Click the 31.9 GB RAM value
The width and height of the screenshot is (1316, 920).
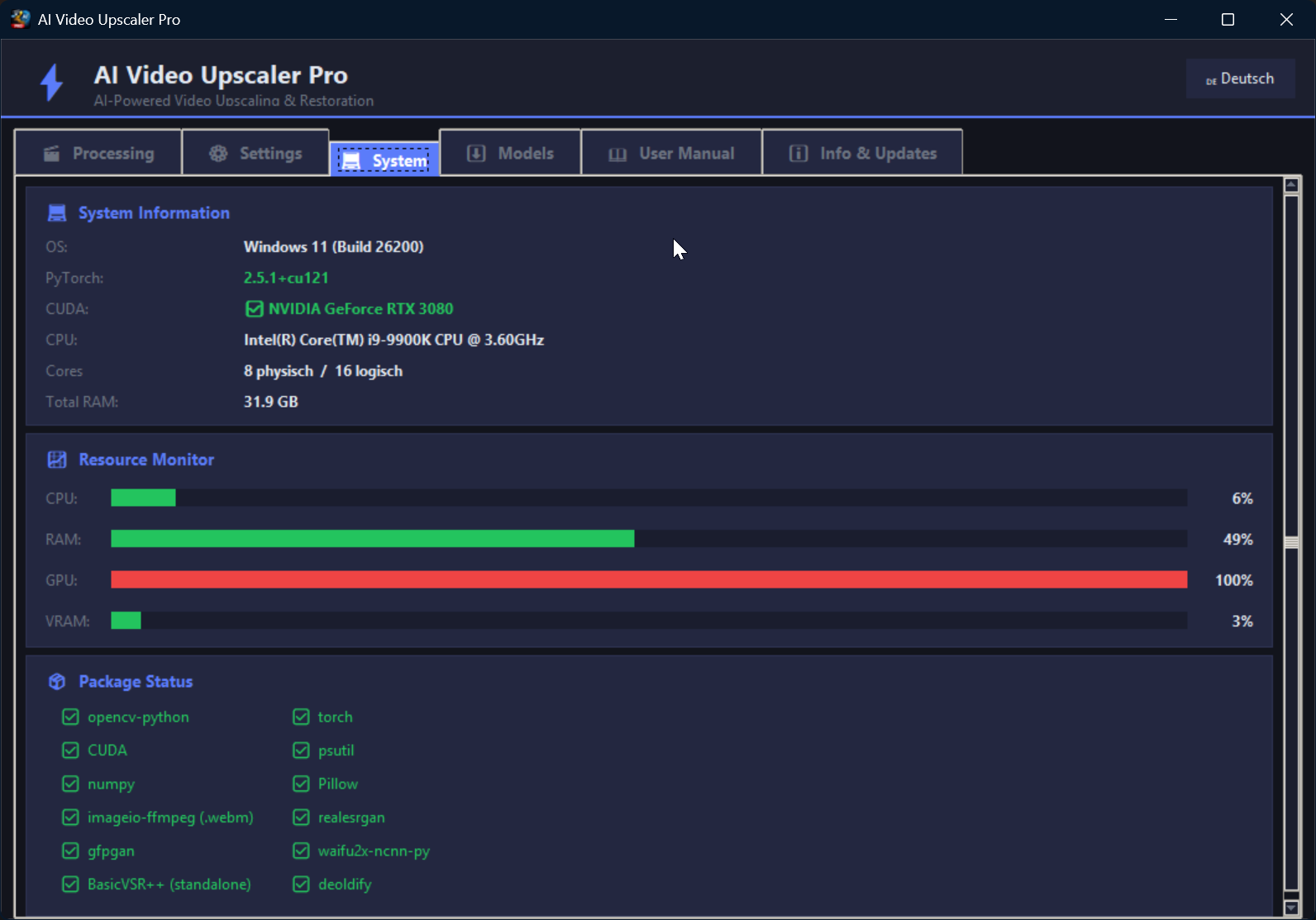(271, 402)
